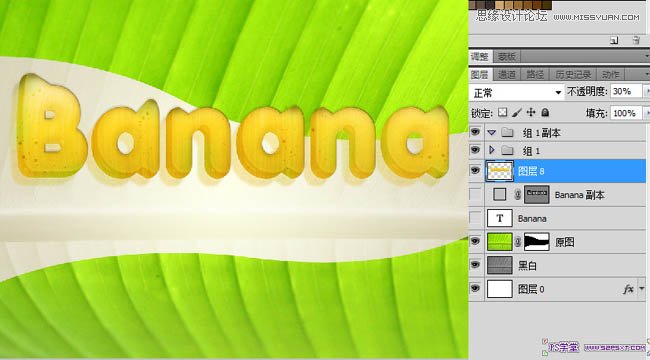The height and width of the screenshot is (360, 650).
Task: Hide 图层 8 with its eye icon
Action: pyautogui.click(x=475, y=170)
